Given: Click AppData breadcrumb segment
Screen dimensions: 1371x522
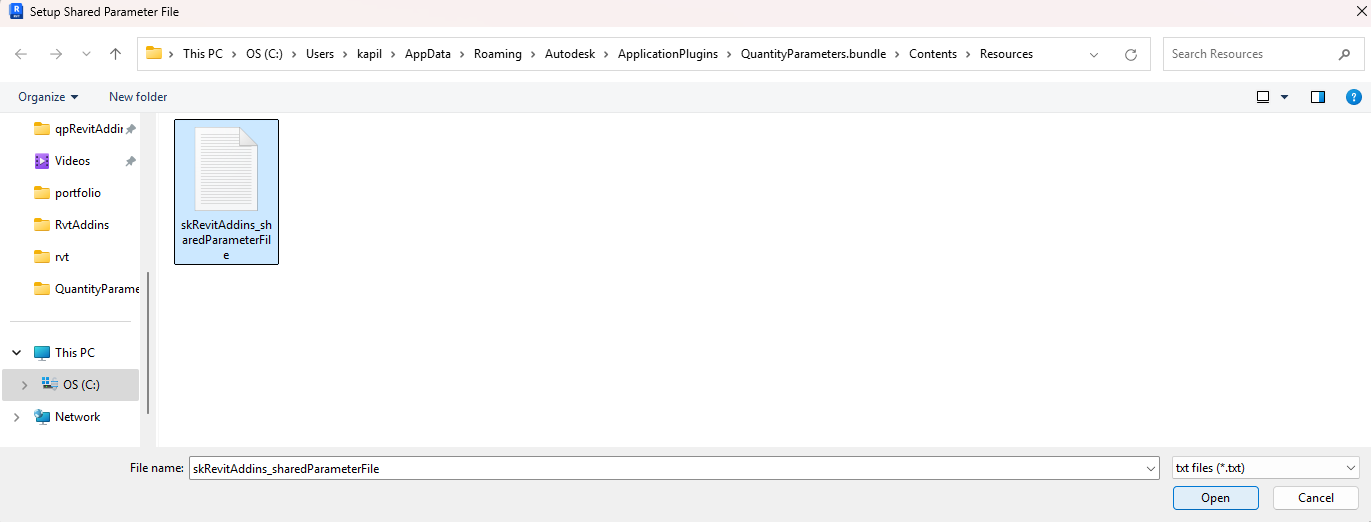Looking at the screenshot, I should pyautogui.click(x=430, y=54).
